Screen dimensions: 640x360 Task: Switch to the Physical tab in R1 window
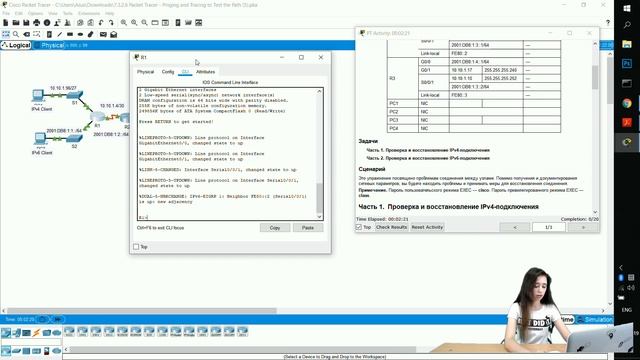[145, 72]
